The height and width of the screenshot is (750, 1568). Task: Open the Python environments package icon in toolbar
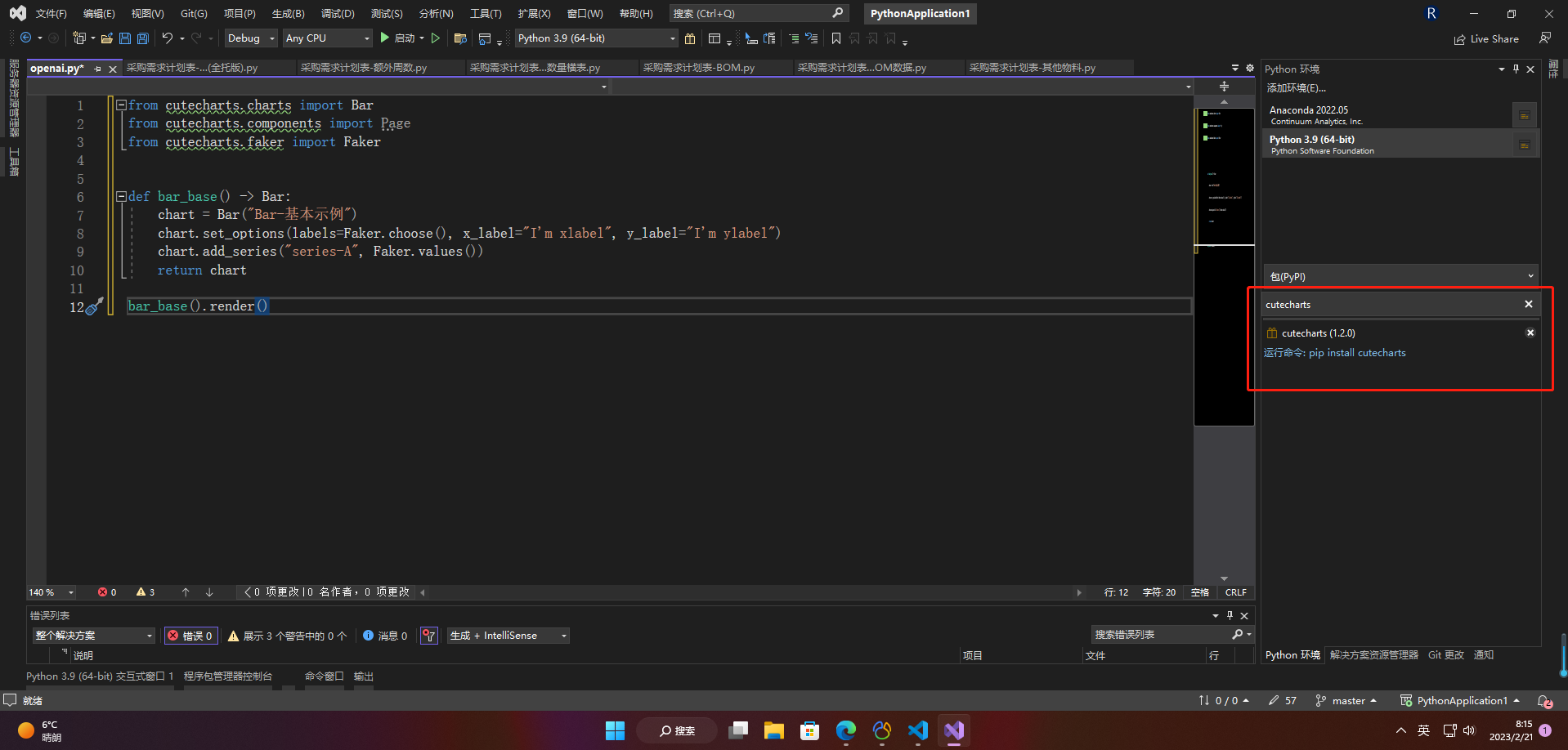[x=690, y=38]
